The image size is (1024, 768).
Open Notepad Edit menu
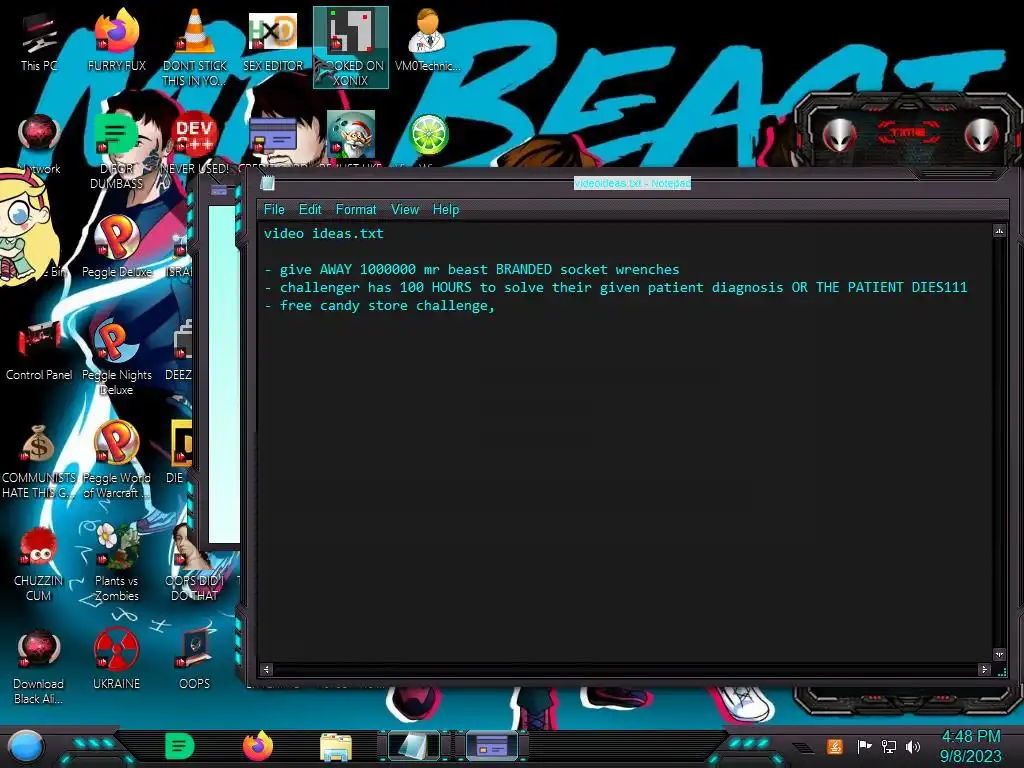(310, 209)
